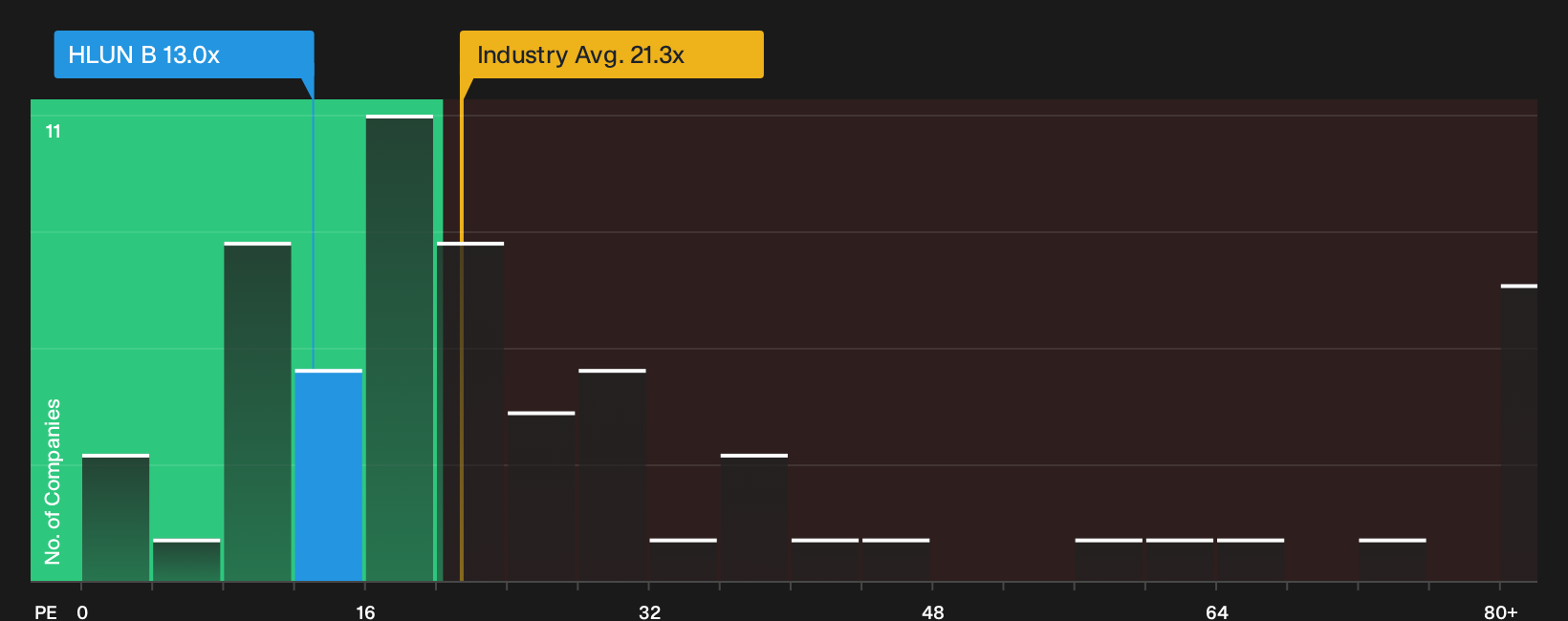Select the blue highlighted HLUN B bar
This screenshot has width=1568, height=621.
tap(328, 475)
